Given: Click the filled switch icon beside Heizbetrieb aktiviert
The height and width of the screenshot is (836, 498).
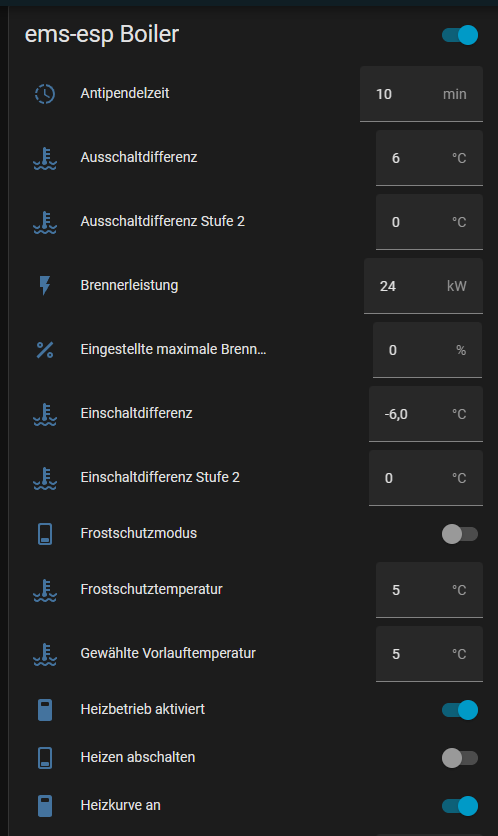Looking at the screenshot, I should coord(45,710).
